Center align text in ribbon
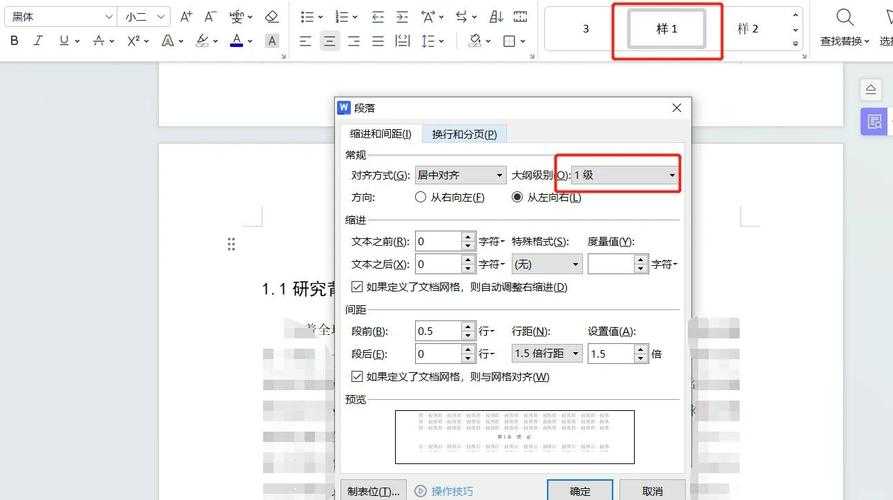Image resolution: width=893 pixels, height=500 pixels. pyautogui.click(x=329, y=41)
